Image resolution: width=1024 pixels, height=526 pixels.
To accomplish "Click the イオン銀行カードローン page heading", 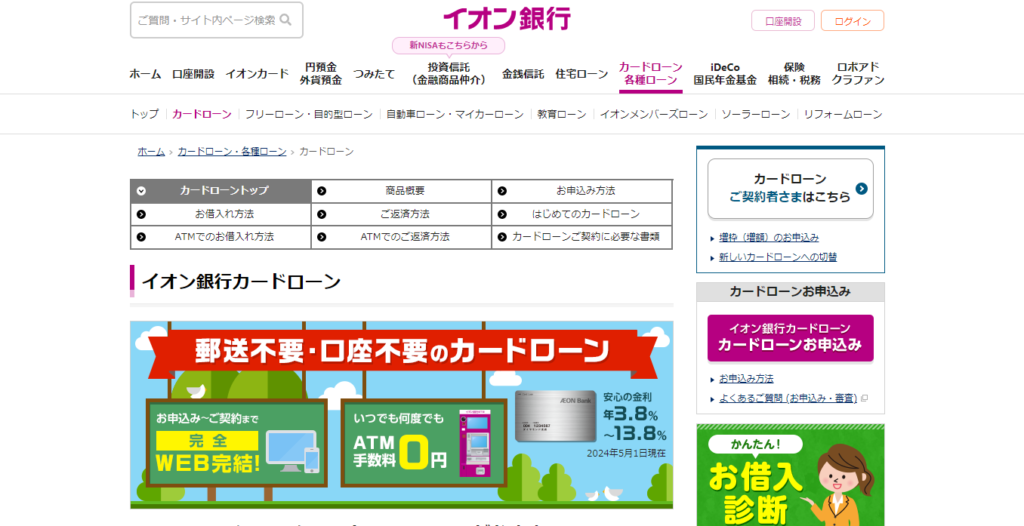I will (241, 282).
